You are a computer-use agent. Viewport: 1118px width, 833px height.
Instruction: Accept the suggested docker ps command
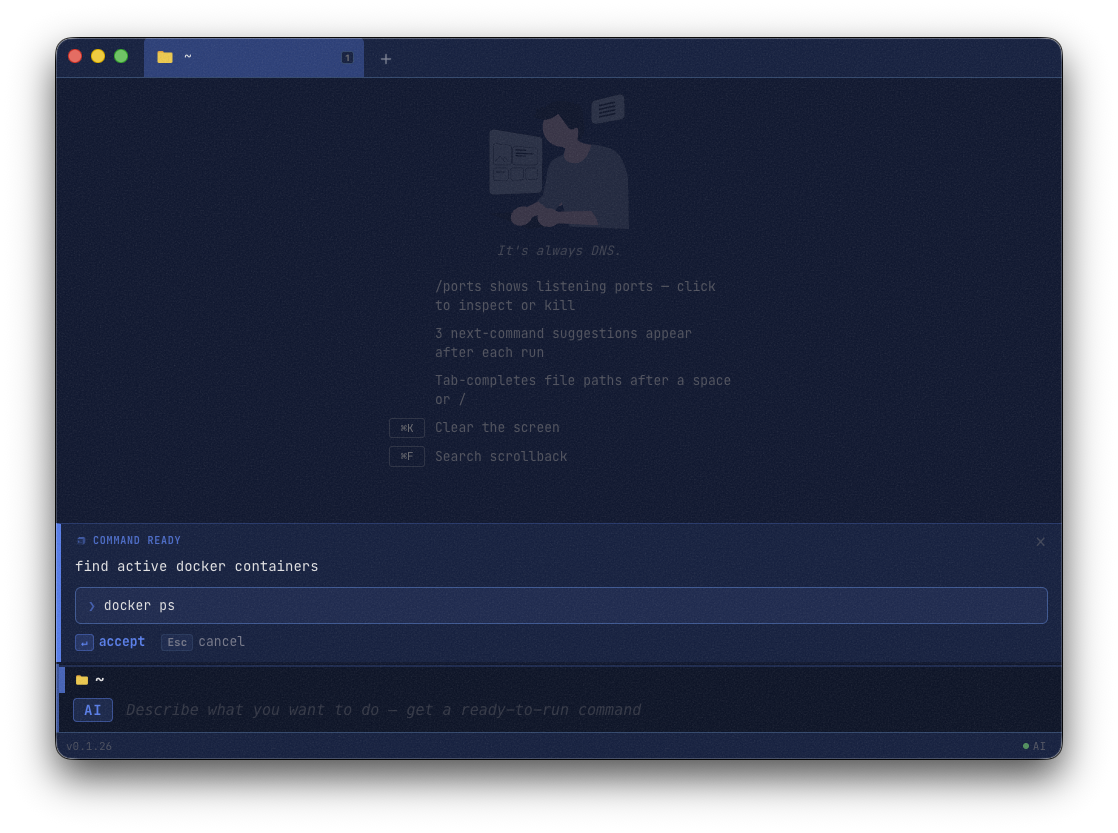pyautogui.click(x=110, y=642)
